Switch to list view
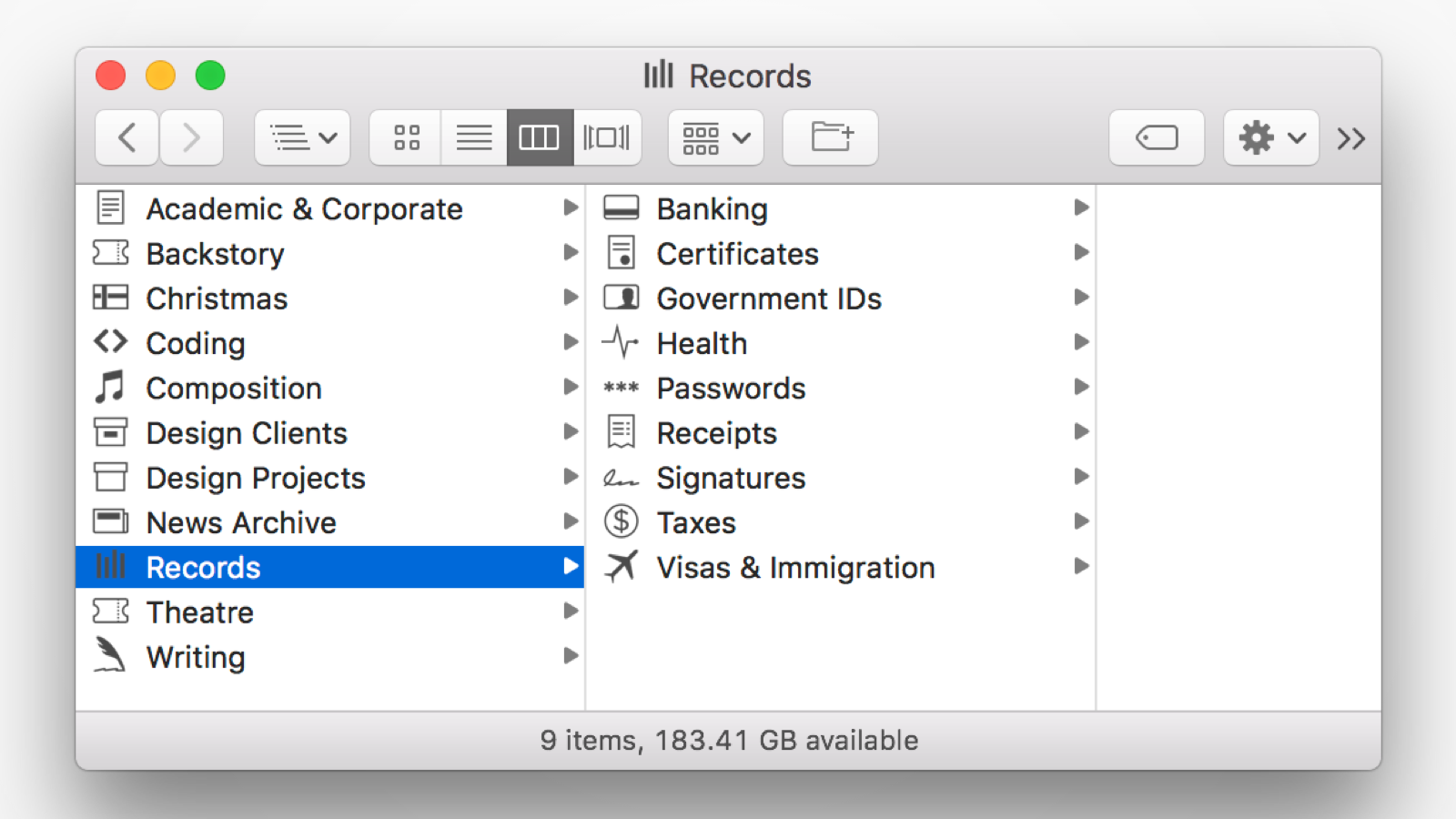 click(x=473, y=138)
